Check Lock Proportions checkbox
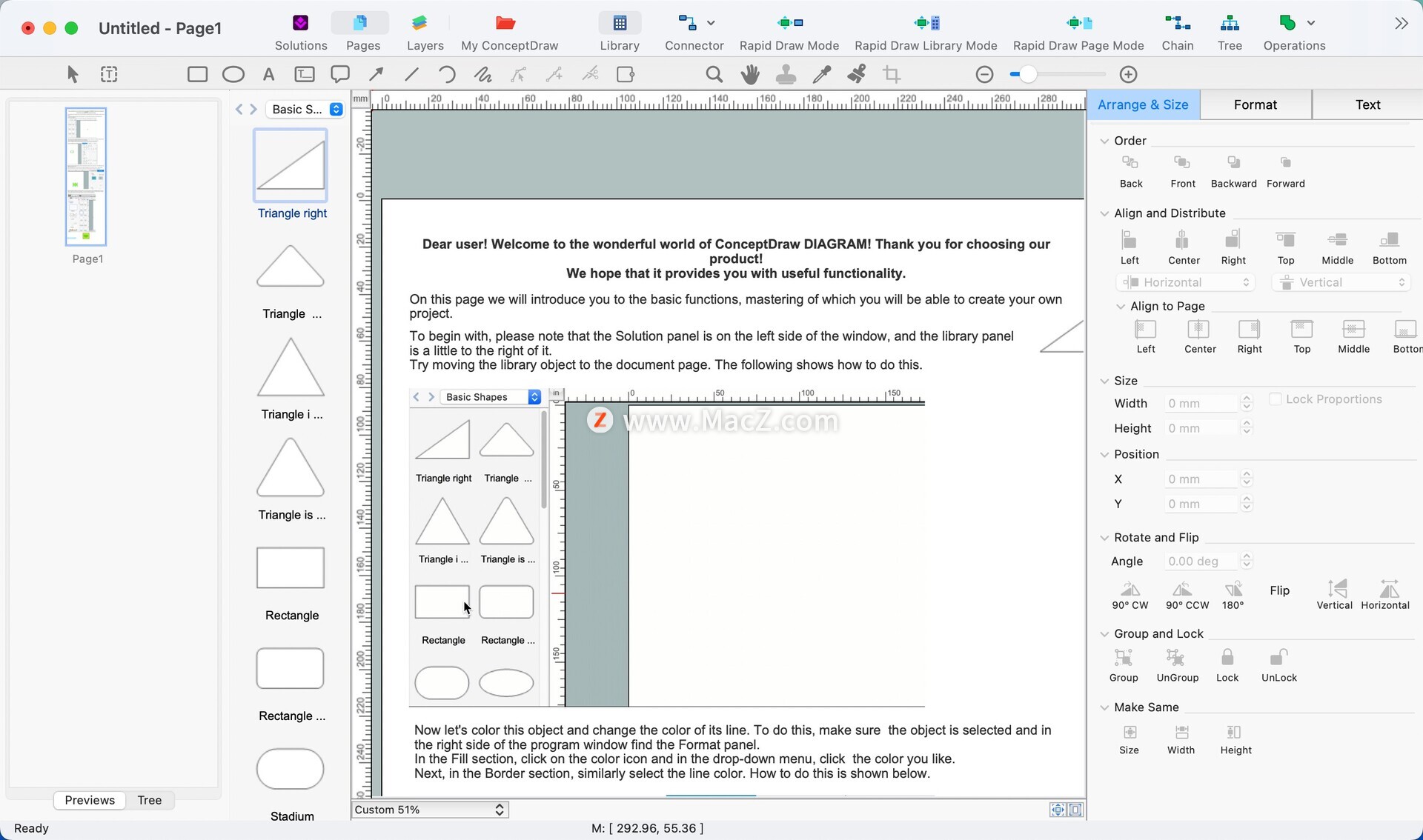Image resolution: width=1423 pixels, height=840 pixels. (x=1275, y=399)
